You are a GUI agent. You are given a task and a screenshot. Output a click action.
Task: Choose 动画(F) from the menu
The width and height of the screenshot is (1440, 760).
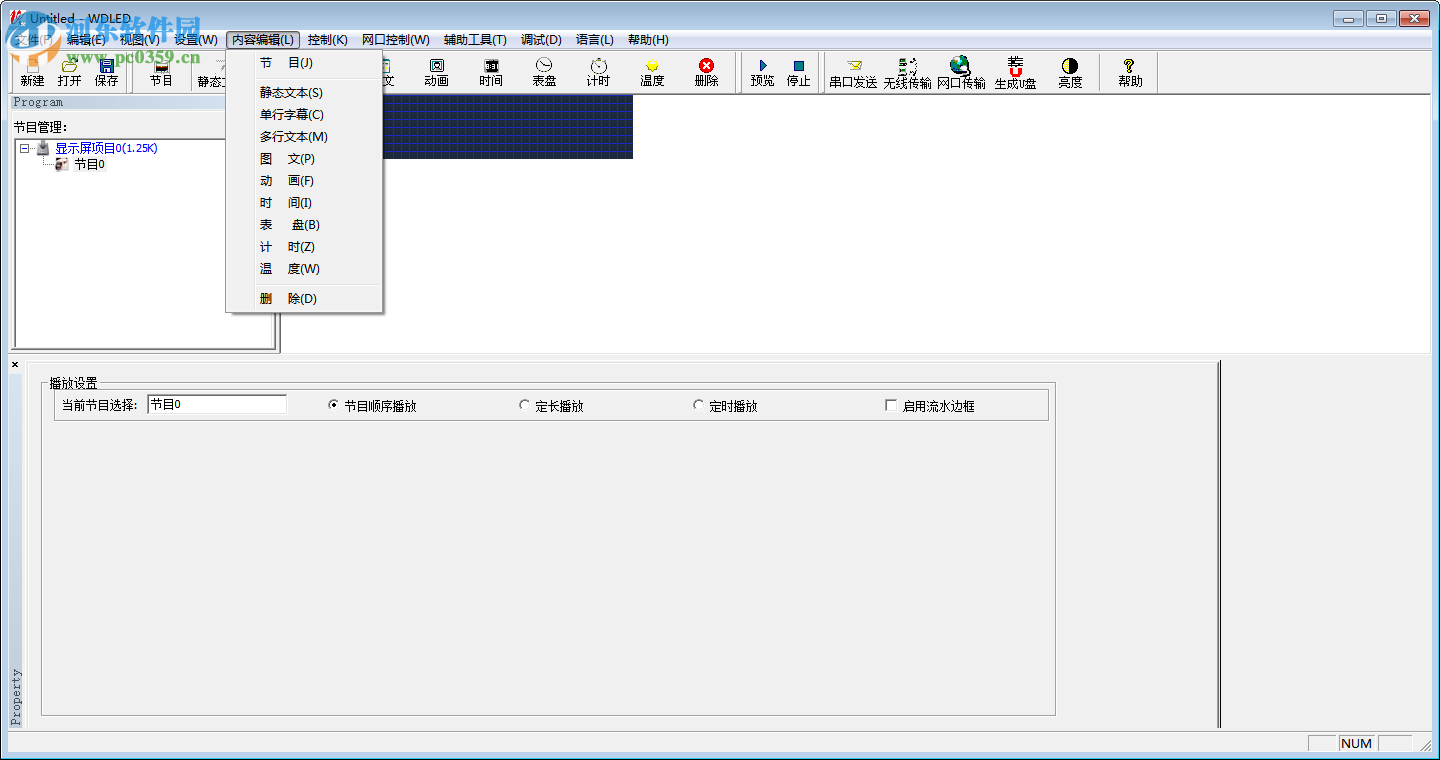[x=305, y=181]
